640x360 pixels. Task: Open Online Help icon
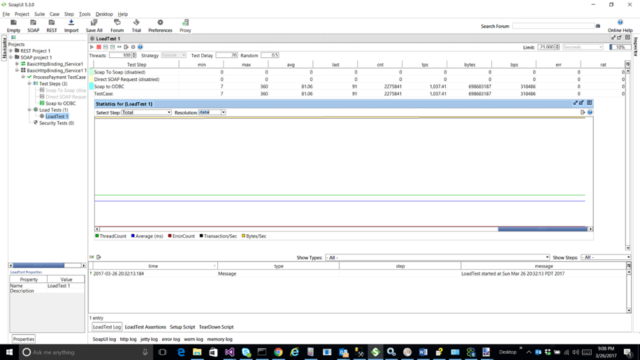[x=620, y=26]
